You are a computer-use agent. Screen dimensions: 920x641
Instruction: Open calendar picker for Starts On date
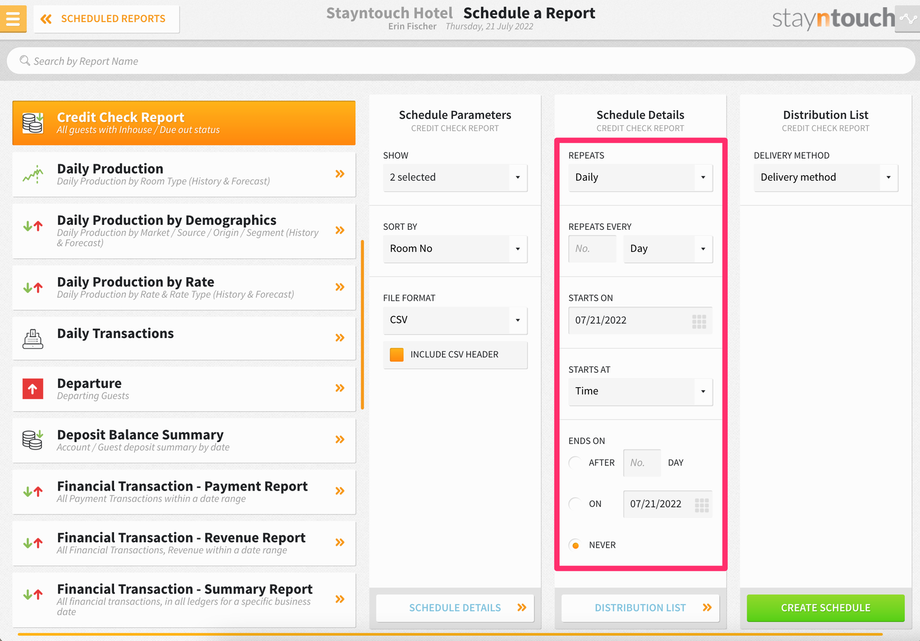click(699, 321)
